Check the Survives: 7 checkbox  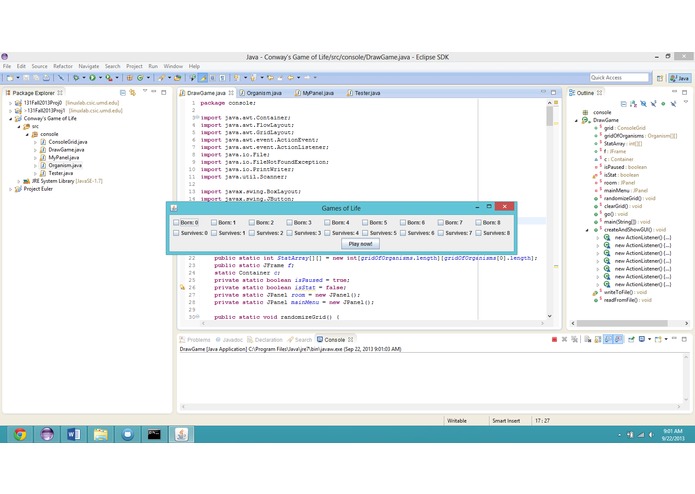(x=441, y=233)
